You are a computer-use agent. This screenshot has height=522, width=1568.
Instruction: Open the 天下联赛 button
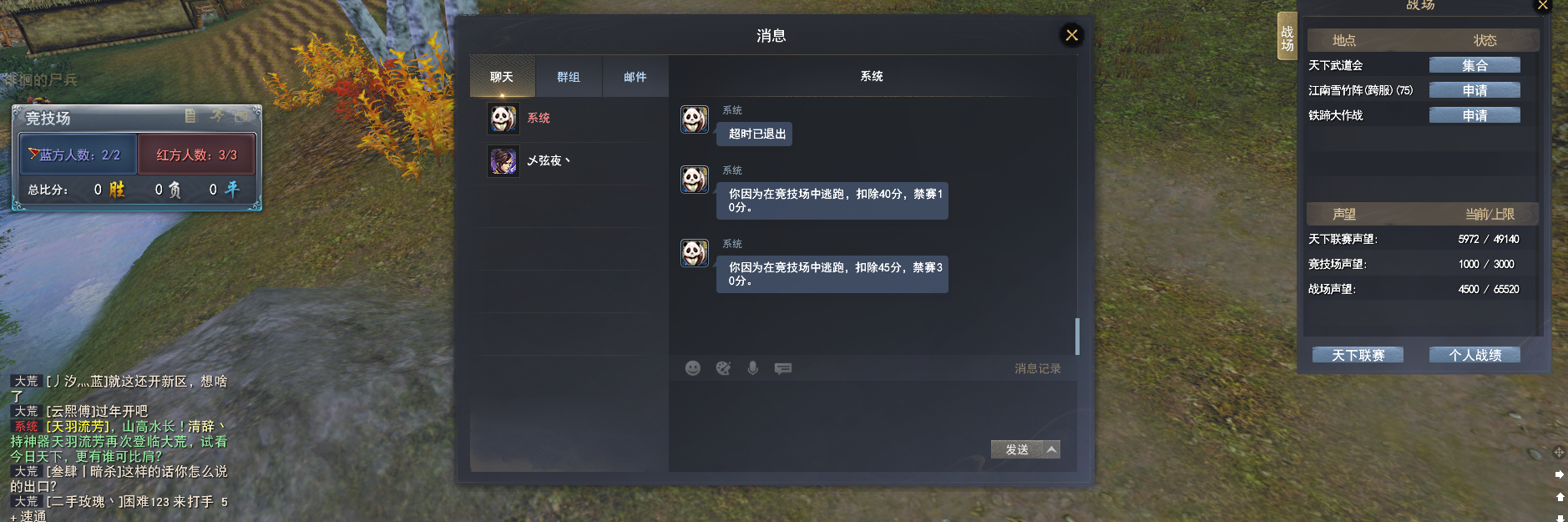1358,355
